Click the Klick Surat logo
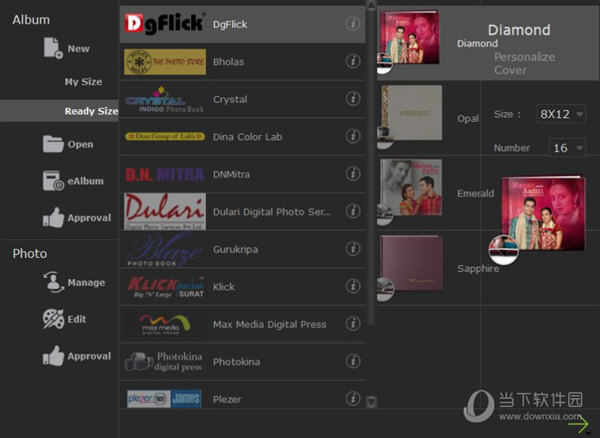Image resolution: width=600 pixels, height=438 pixels. [x=165, y=287]
